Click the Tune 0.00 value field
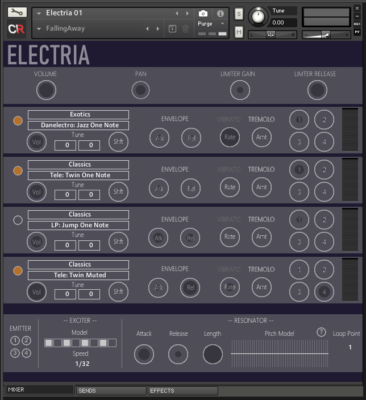366x400 pixels. point(282,23)
